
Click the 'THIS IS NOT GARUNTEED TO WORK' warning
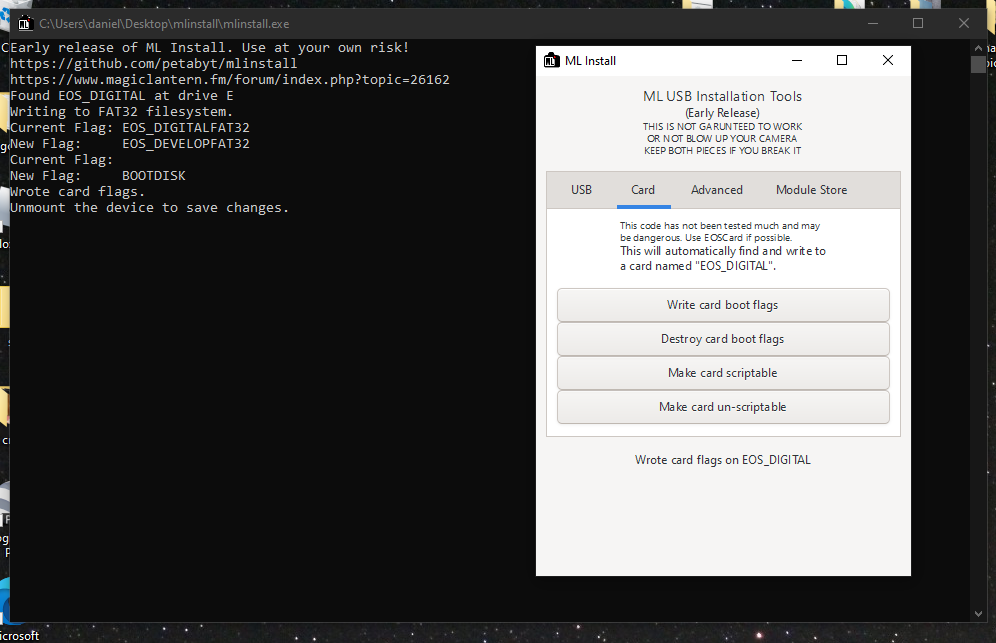[x=723, y=126]
